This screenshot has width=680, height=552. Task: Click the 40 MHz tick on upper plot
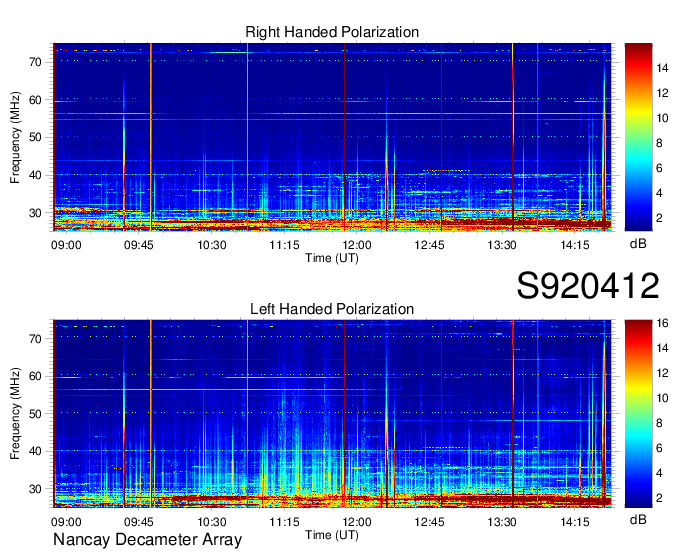[x=36, y=175]
